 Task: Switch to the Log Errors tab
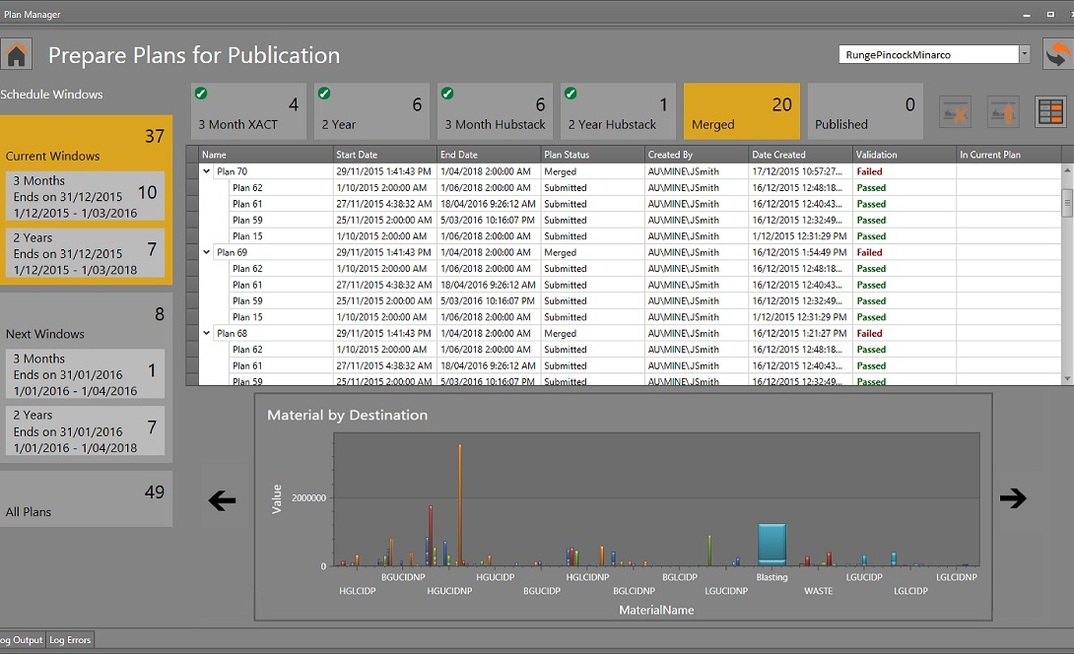[x=69, y=639]
